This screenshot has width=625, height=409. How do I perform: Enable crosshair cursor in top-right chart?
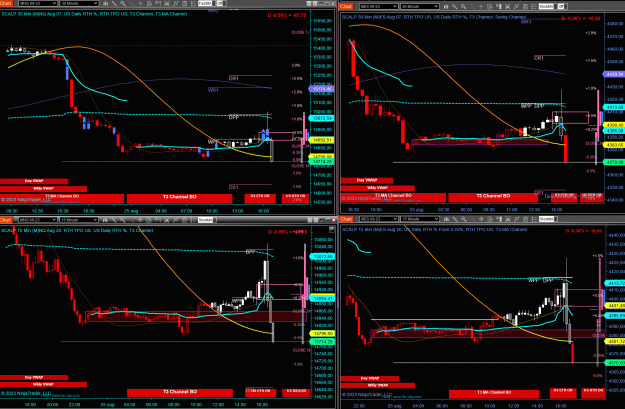481,6
